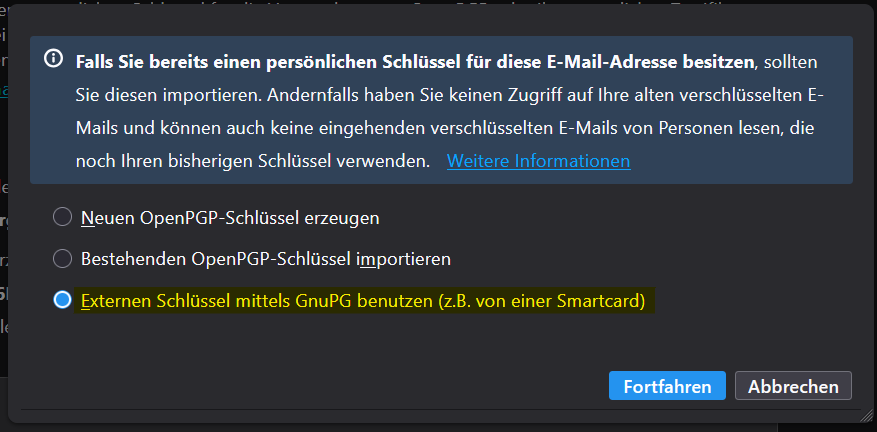Click the info icon in the notice box
Screen dimensions: 877x432
(x=55, y=59)
